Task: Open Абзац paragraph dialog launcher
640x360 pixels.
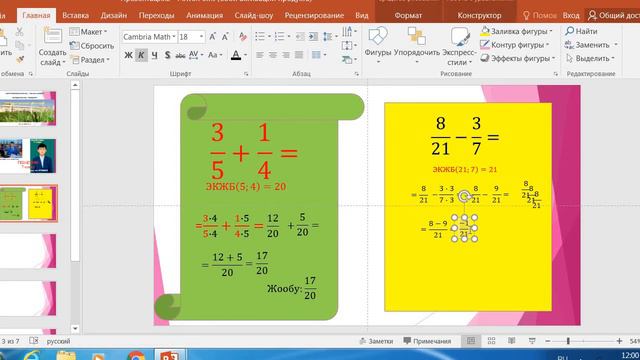Action: [356, 74]
